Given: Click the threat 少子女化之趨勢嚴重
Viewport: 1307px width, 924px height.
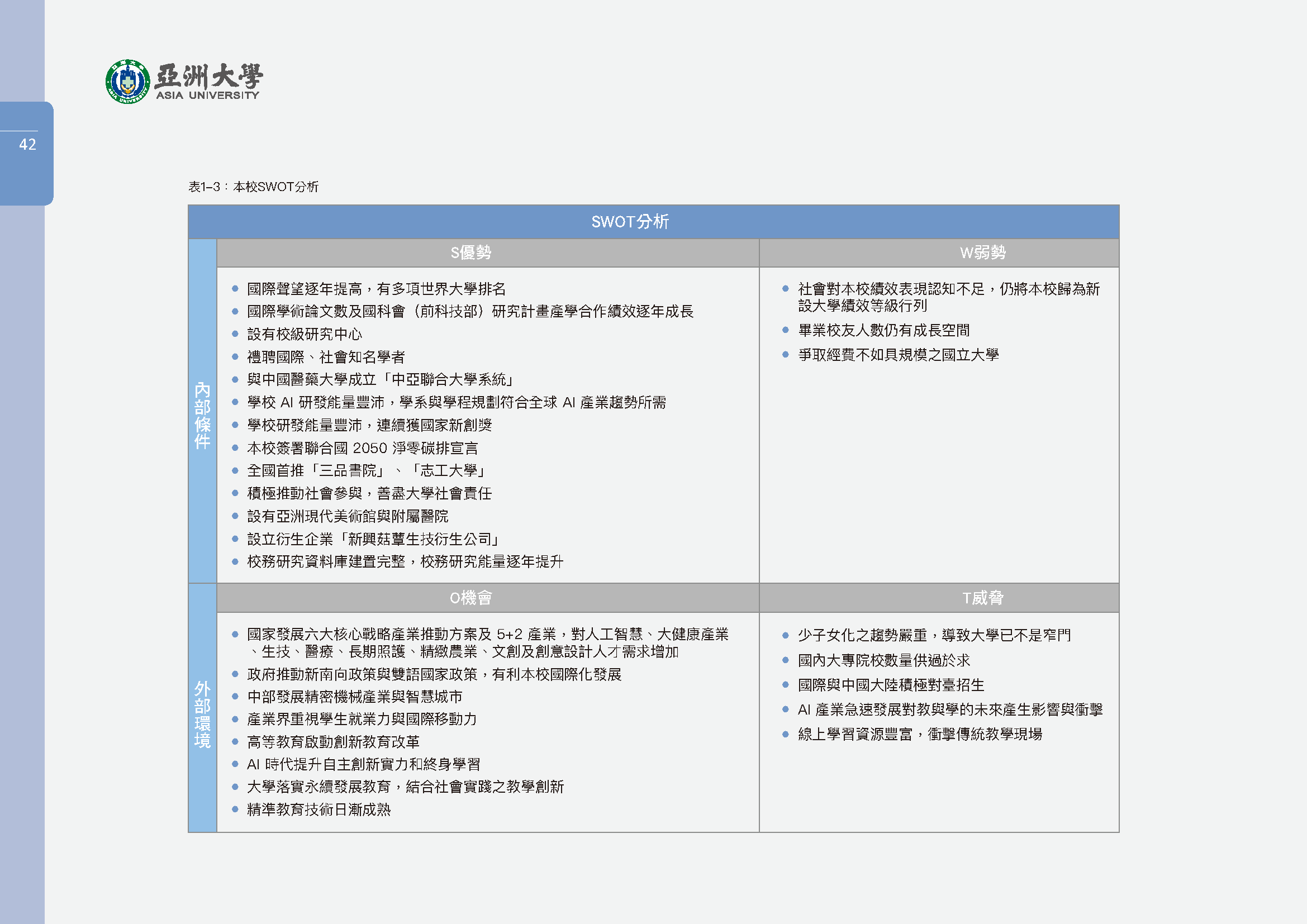Looking at the screenshot, I should tap(935, 635).
